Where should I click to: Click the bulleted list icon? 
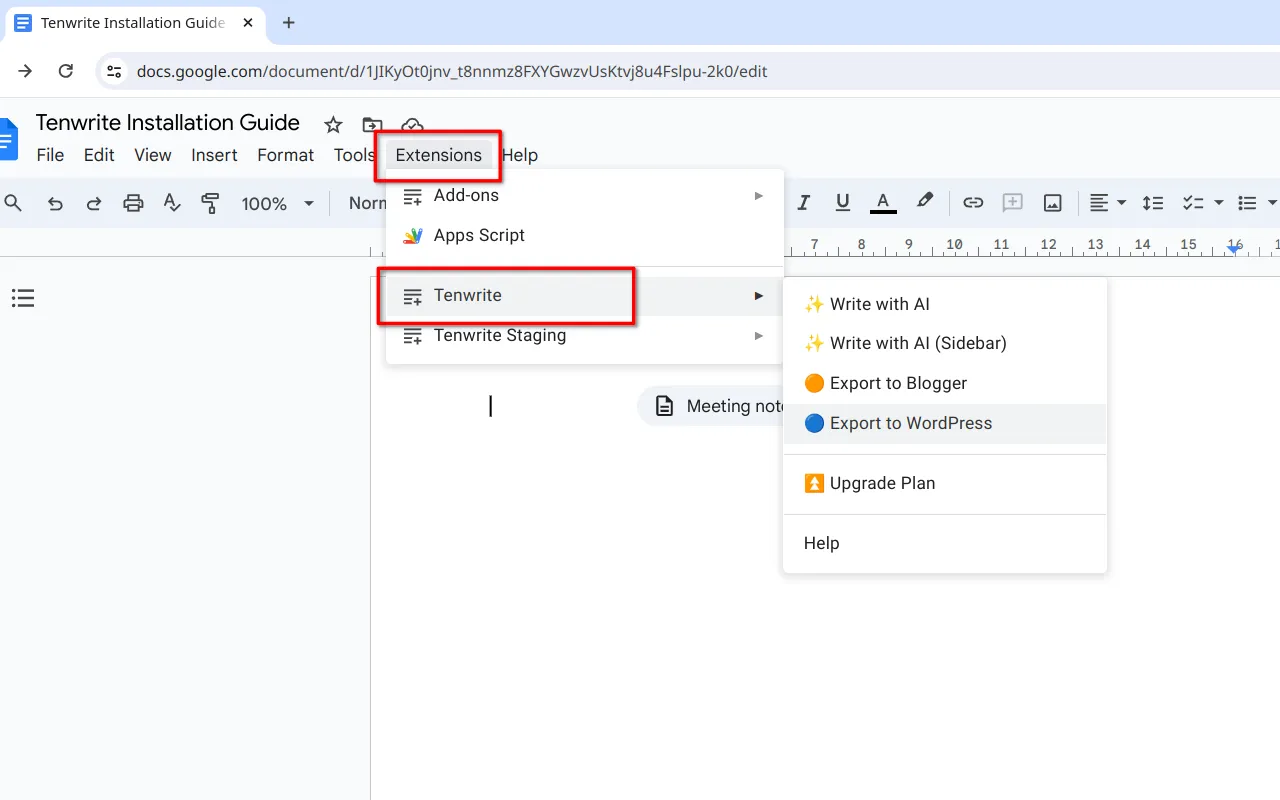pyautogui.click(x=1247, y=203)
